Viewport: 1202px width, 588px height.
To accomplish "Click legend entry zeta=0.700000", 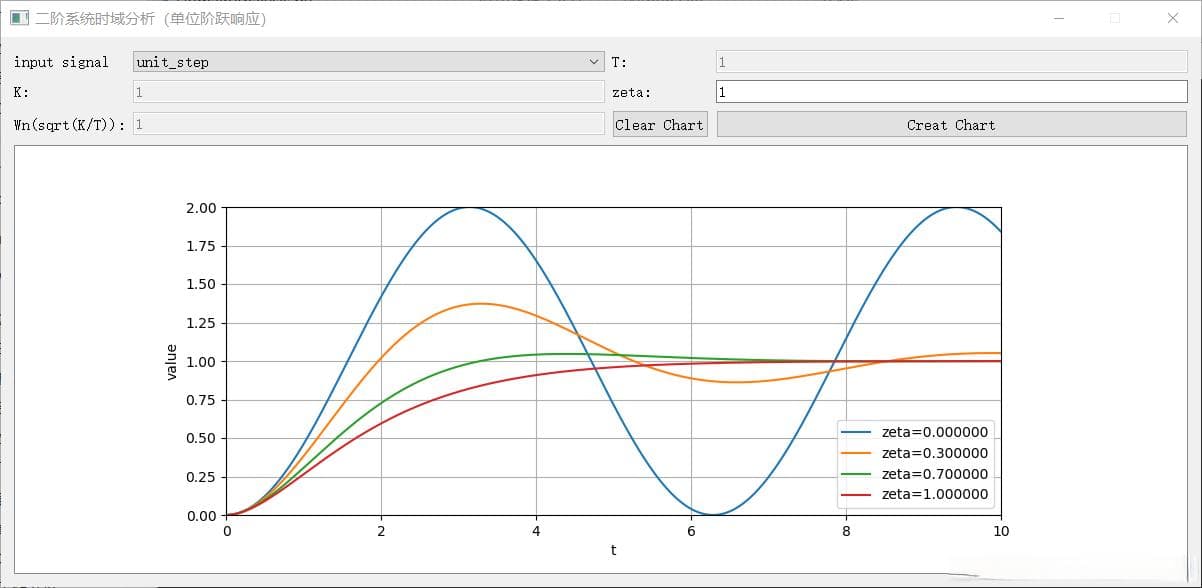I will tap(915, 474).
